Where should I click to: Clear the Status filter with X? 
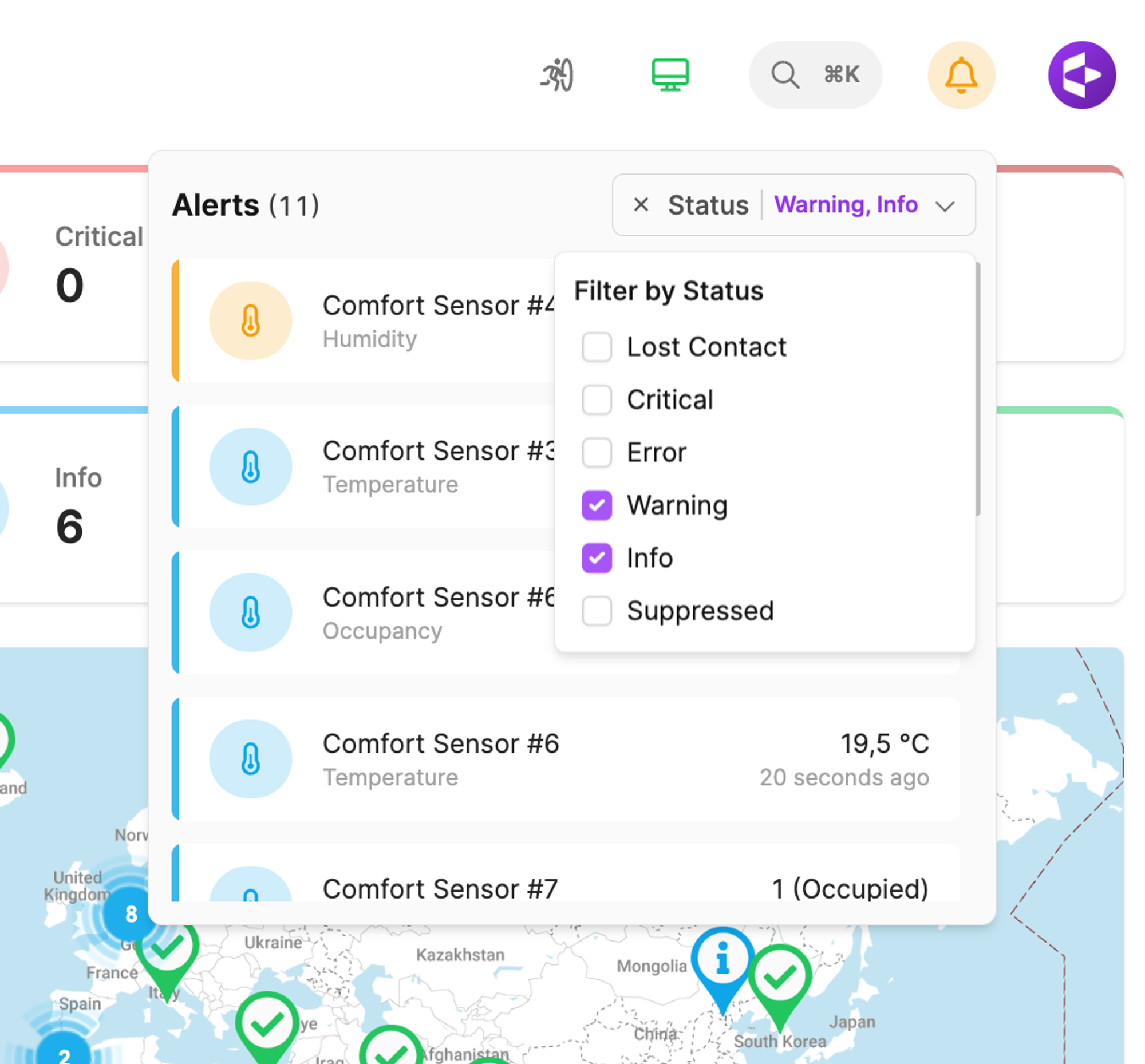641,205
